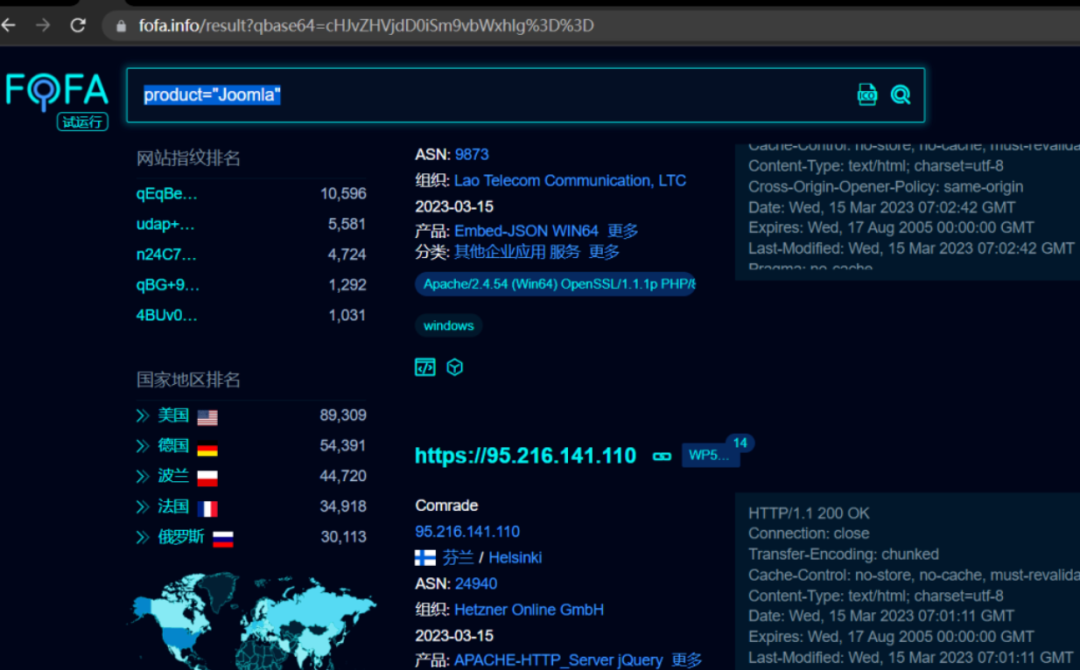Click the Russia flag icon
This screenshot has height=670, width=1080.
pos(222,538)
